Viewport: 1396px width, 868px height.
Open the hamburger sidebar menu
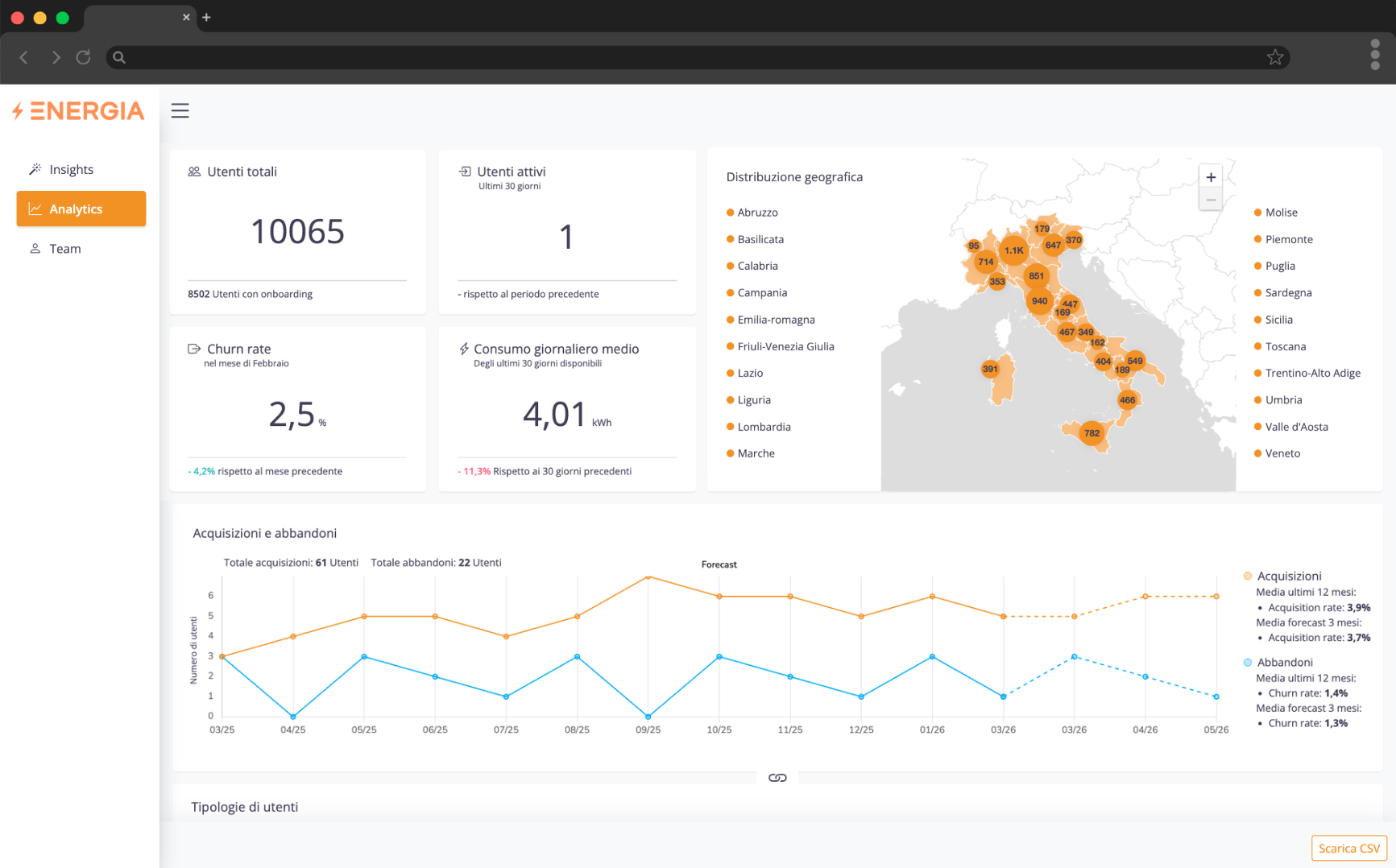180,111
